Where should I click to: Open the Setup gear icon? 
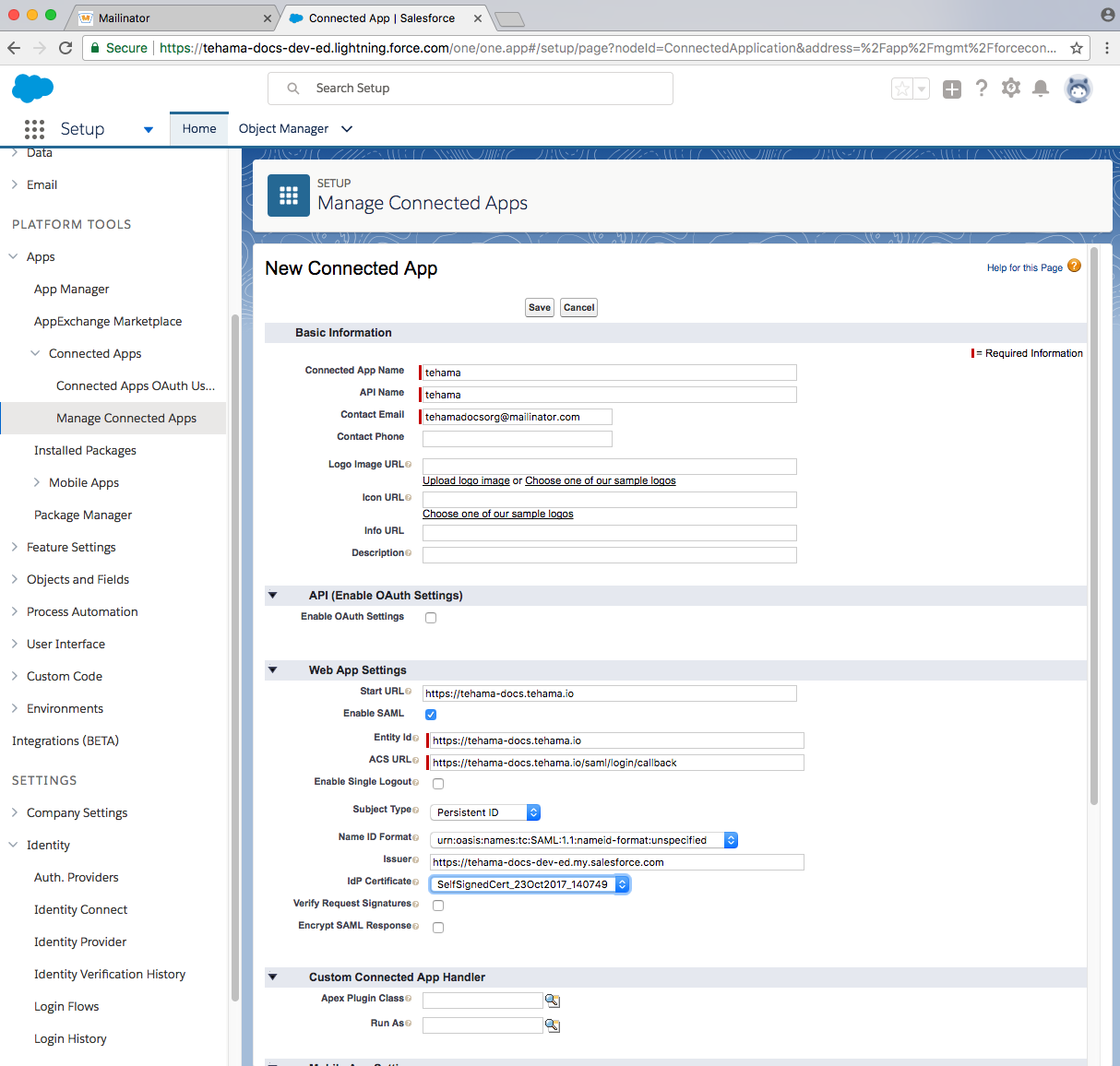pyautogui.click(x=1011, y=88)
